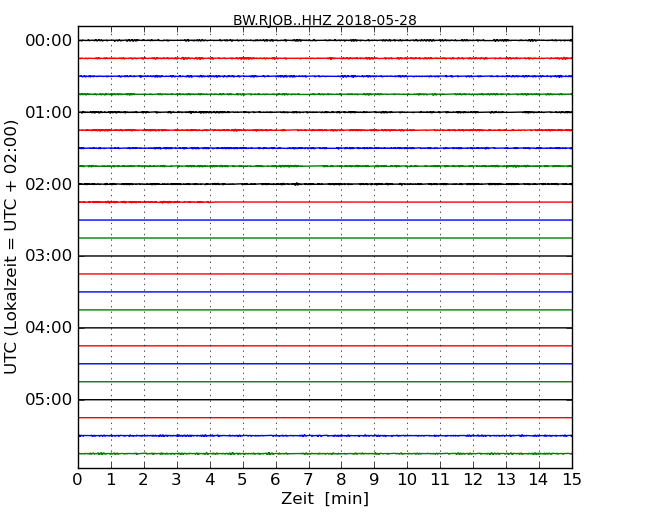
Task: Select the 00:00 y-axis time label
Action: (x=49, y=41)
